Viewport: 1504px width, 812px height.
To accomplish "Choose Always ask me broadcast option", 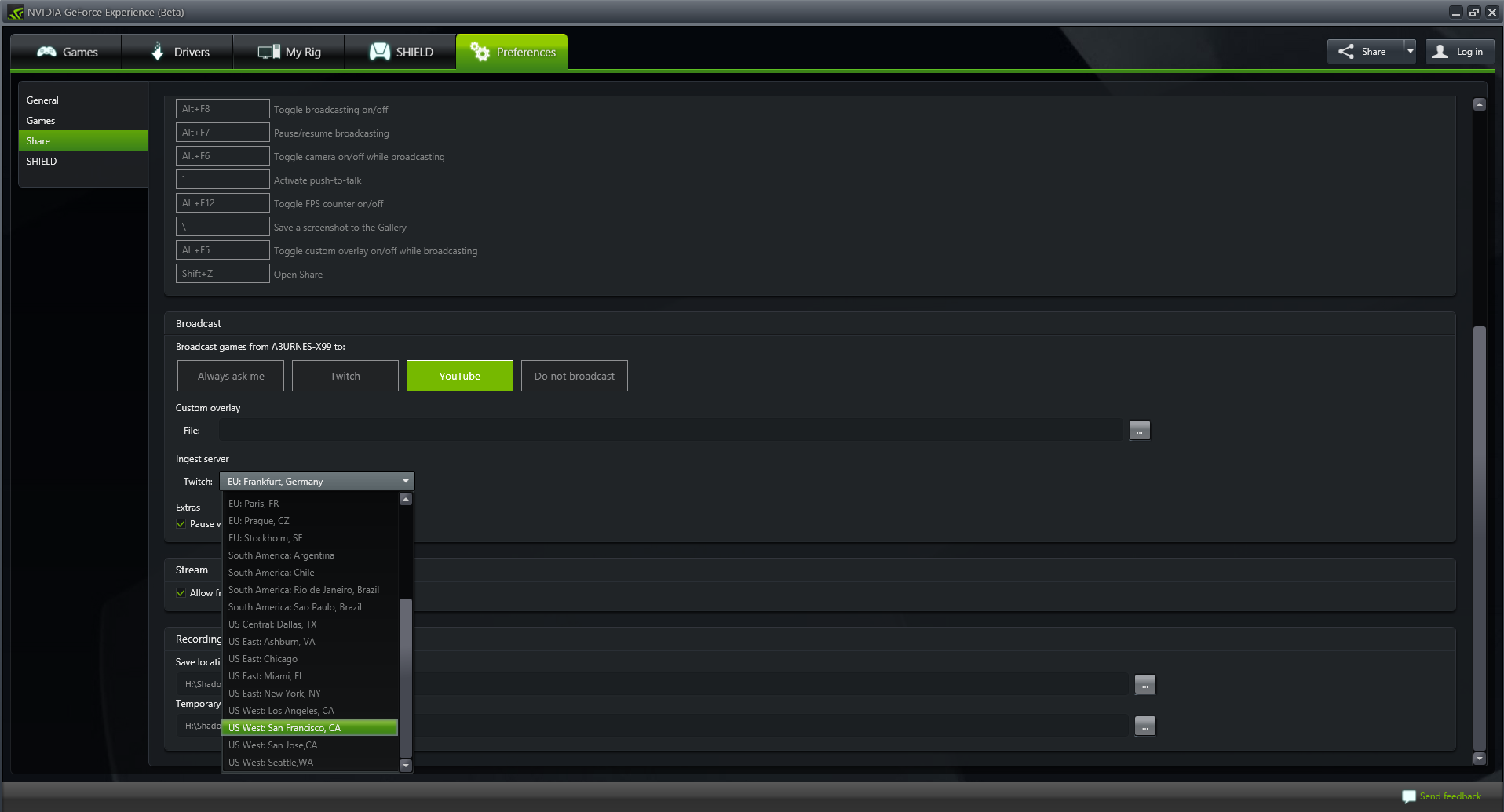I will tap(231, 376).
